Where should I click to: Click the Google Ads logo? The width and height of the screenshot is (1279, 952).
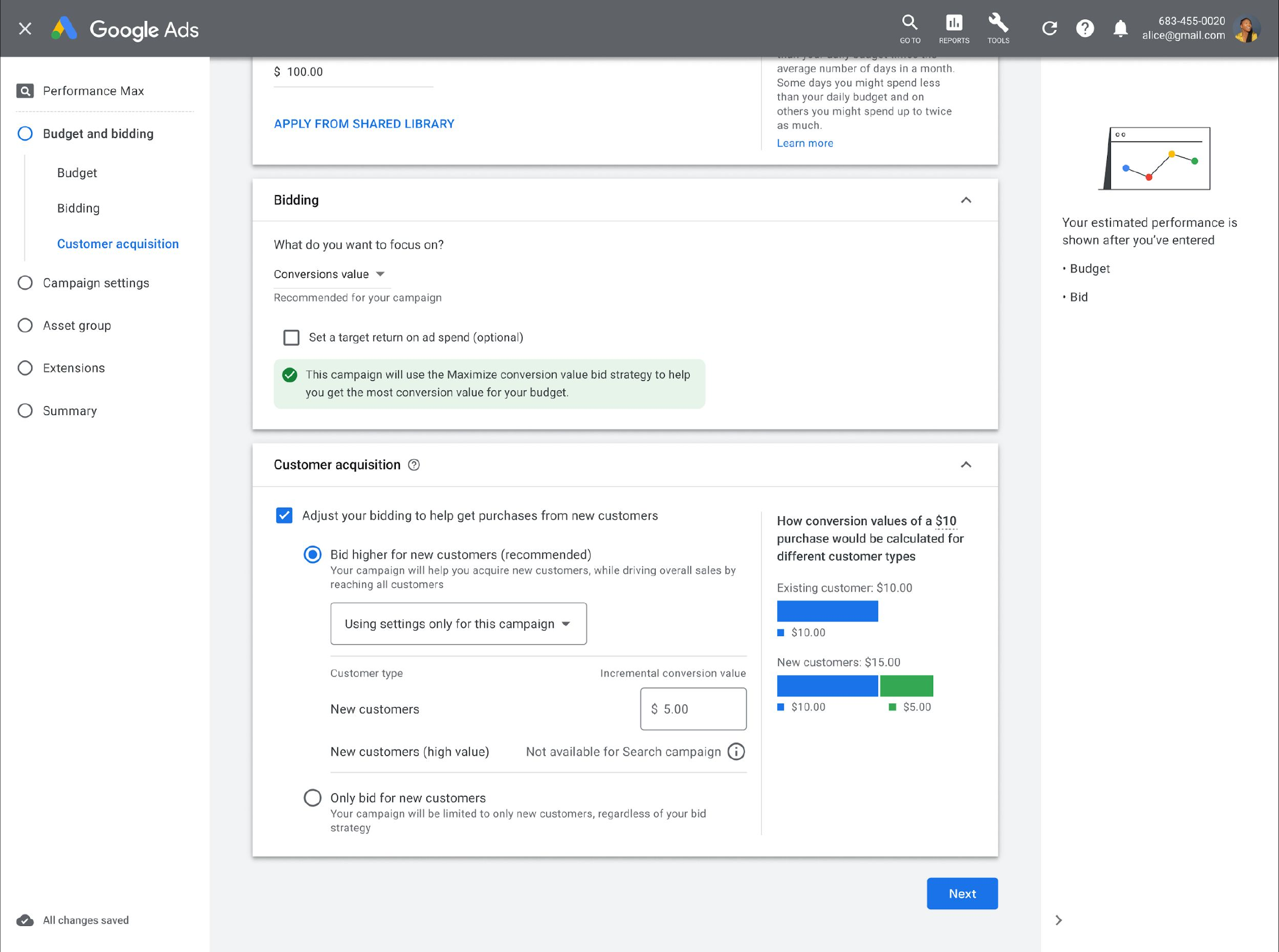pos(125,29)
